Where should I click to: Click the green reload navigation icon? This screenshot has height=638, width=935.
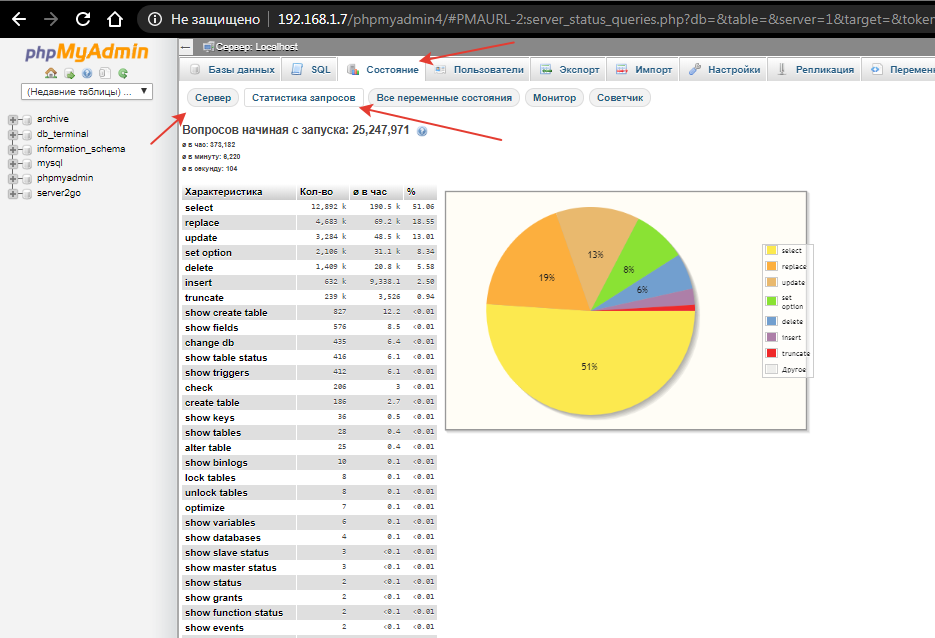point(123,73)
